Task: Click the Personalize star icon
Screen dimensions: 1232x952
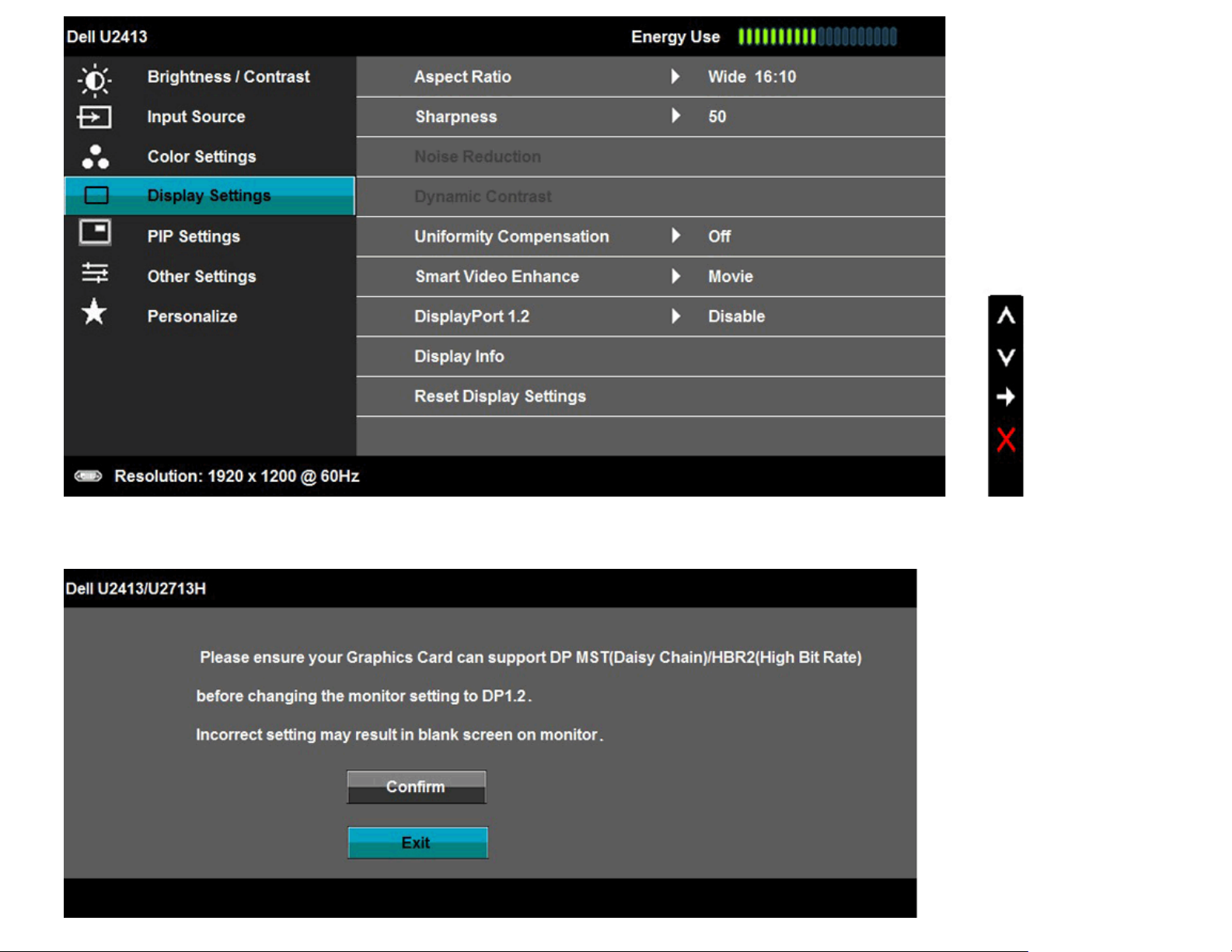Action: tap(94, 312)
